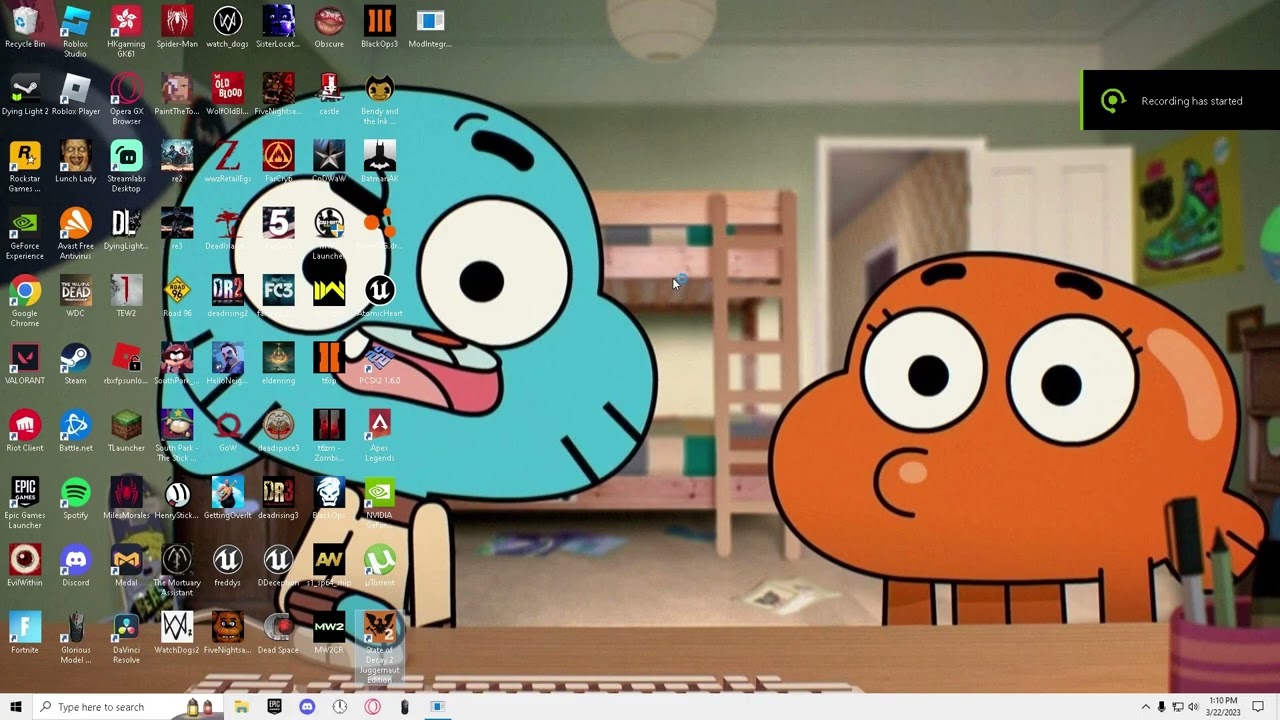Select the Glorious Model mouse software icon
The image size is (1280, 720).
coord(75,637)
